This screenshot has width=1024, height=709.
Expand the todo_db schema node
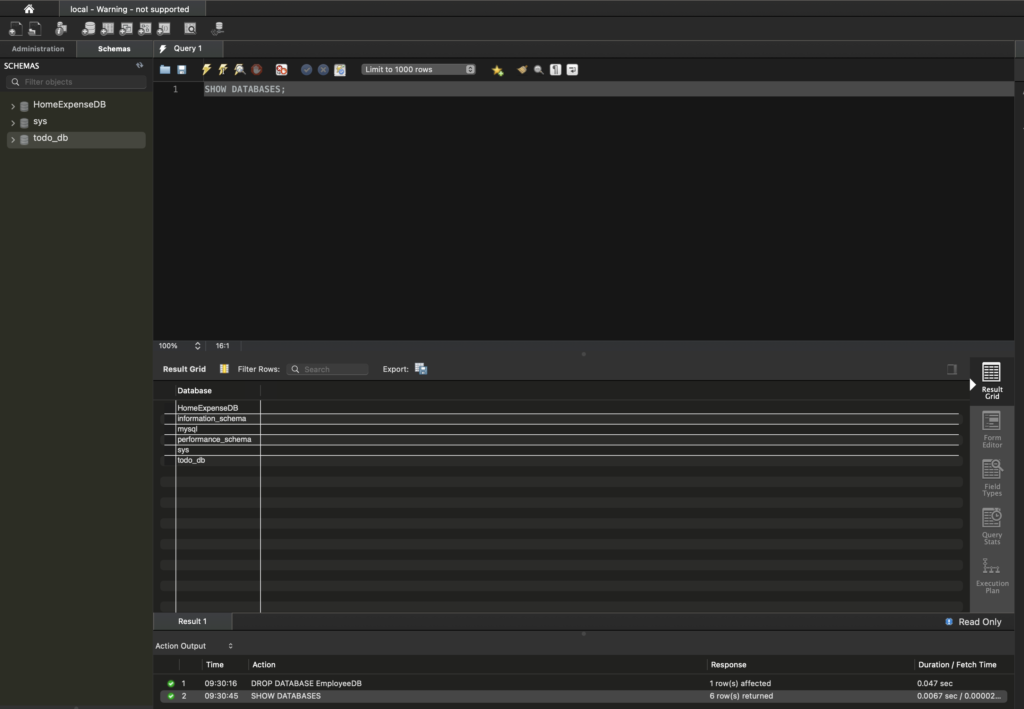(x=13, y=140)
